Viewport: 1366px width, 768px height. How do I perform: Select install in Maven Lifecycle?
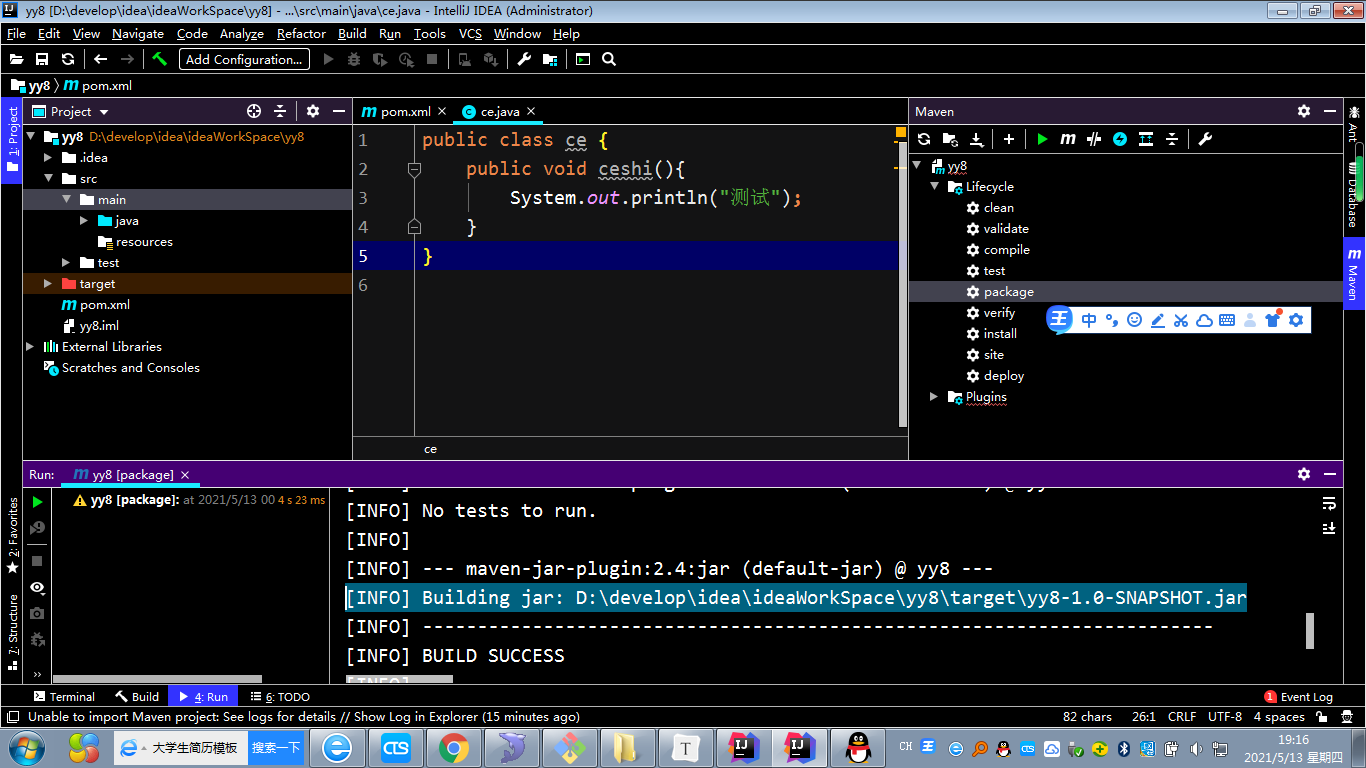click(x=1000, y=334)
